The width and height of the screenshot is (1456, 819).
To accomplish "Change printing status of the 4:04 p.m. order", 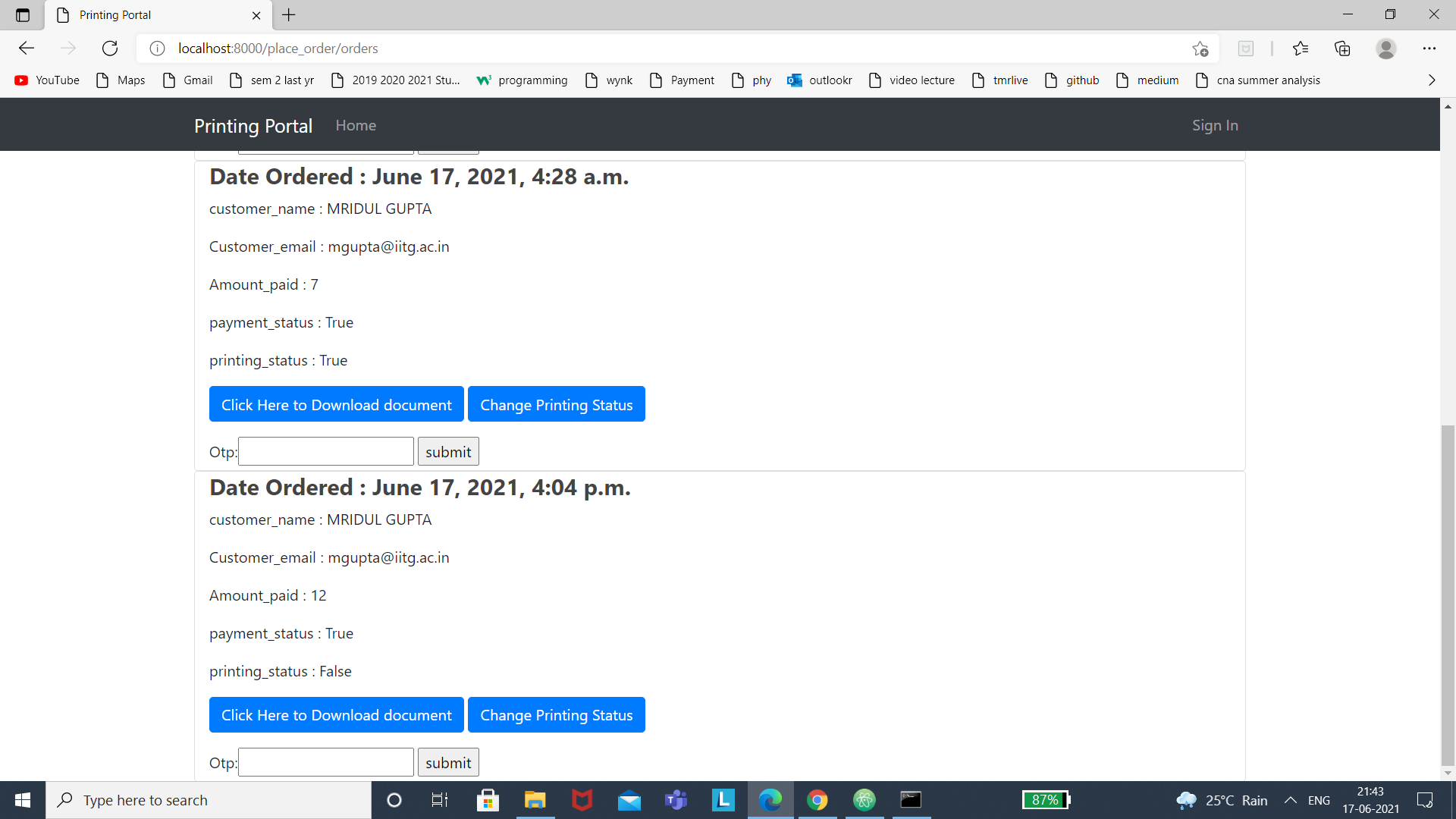I will 556,714.
